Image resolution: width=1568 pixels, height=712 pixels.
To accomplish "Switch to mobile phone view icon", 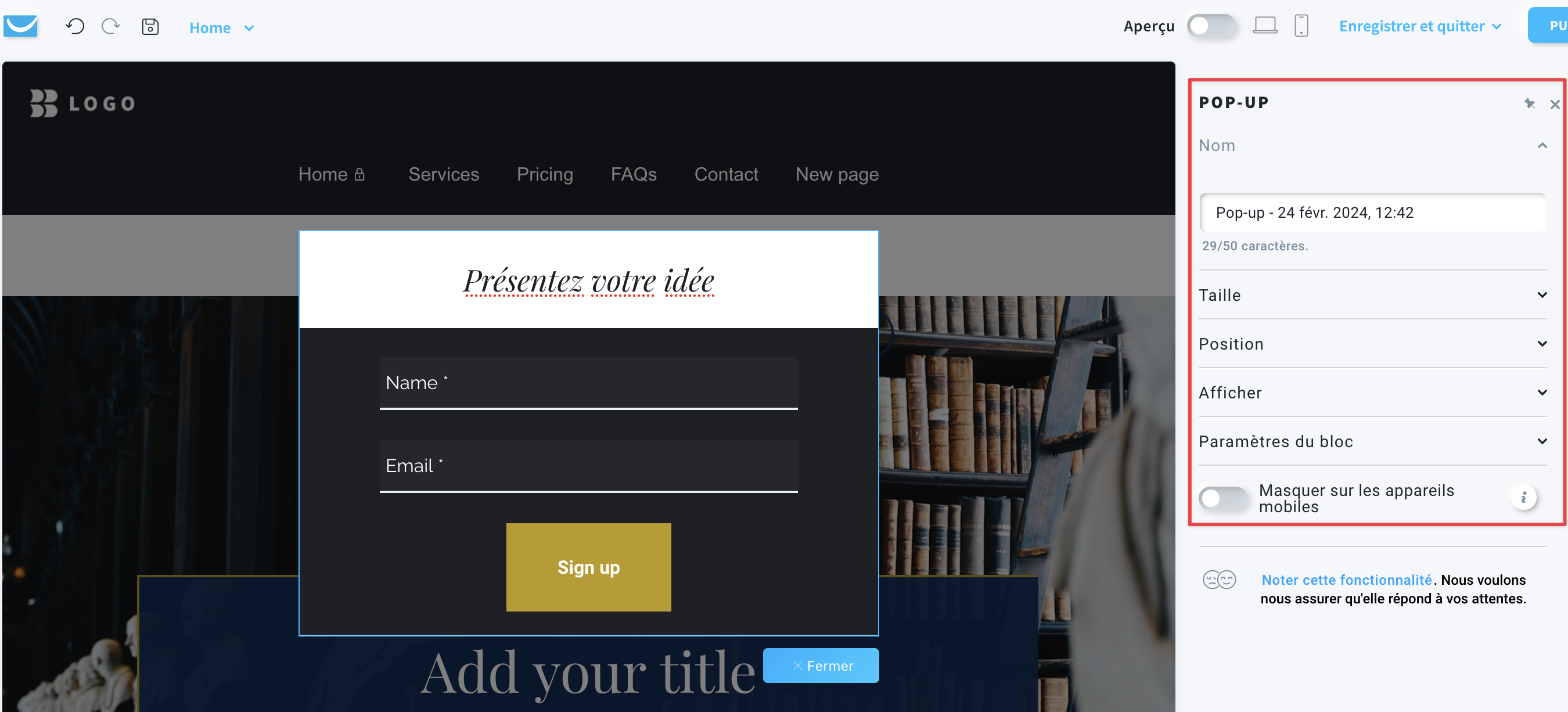I will (1301, 26).
